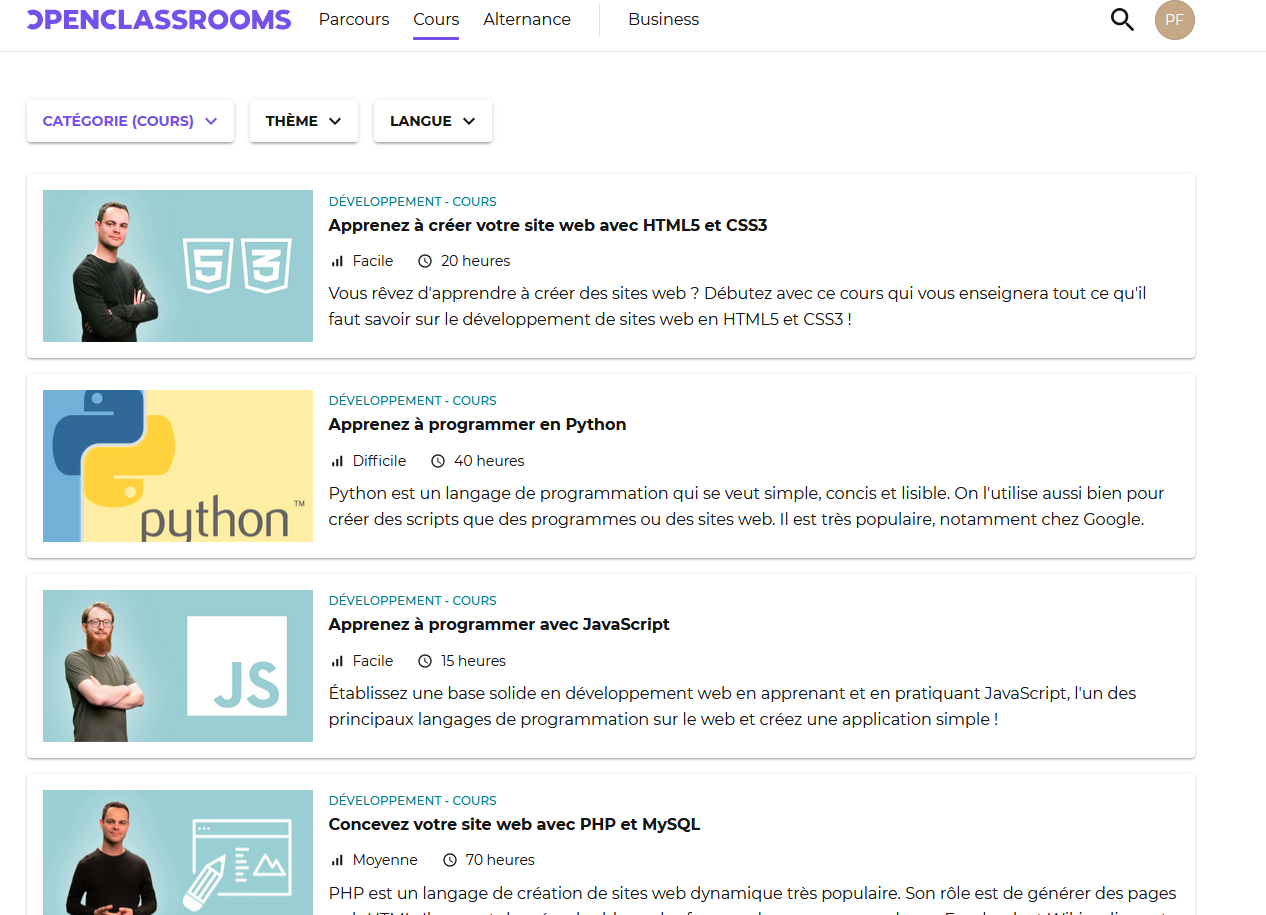Click the difficulty icon next to Facile on HTML5 course
The height and width of the screenshot is (915, 1266).
tap(335, 260)
